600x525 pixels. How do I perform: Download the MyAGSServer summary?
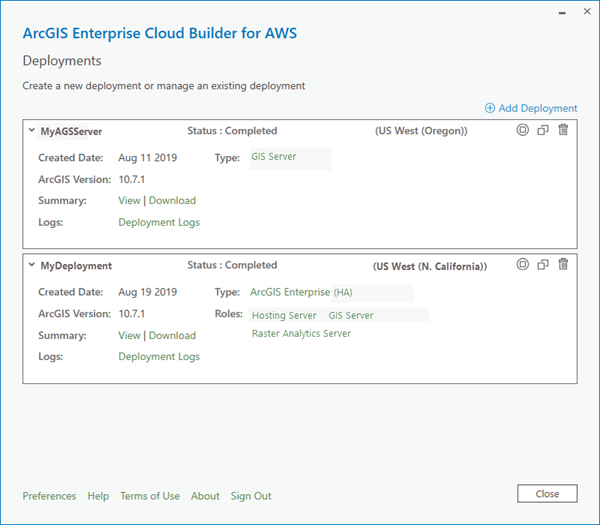(172, 201)
